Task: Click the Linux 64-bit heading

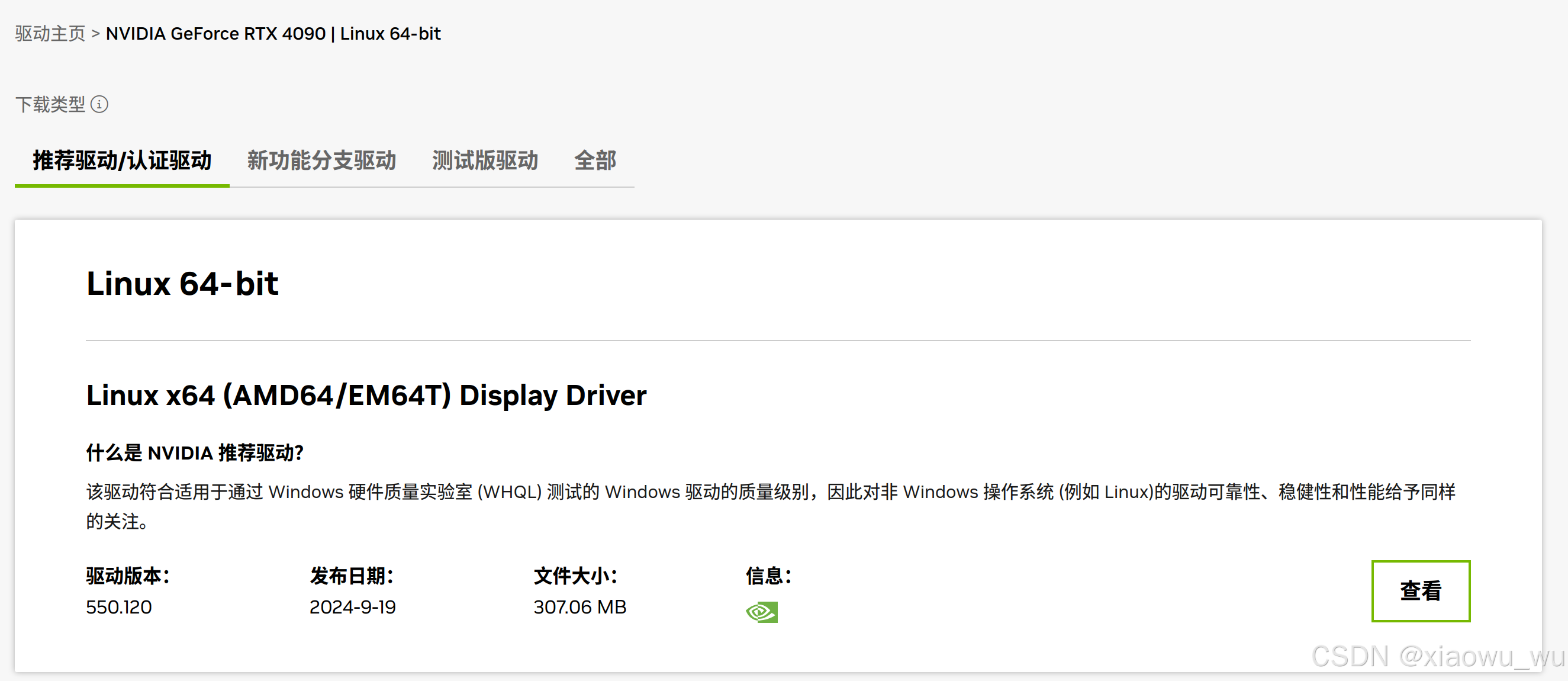Action: tap(182, 284)
